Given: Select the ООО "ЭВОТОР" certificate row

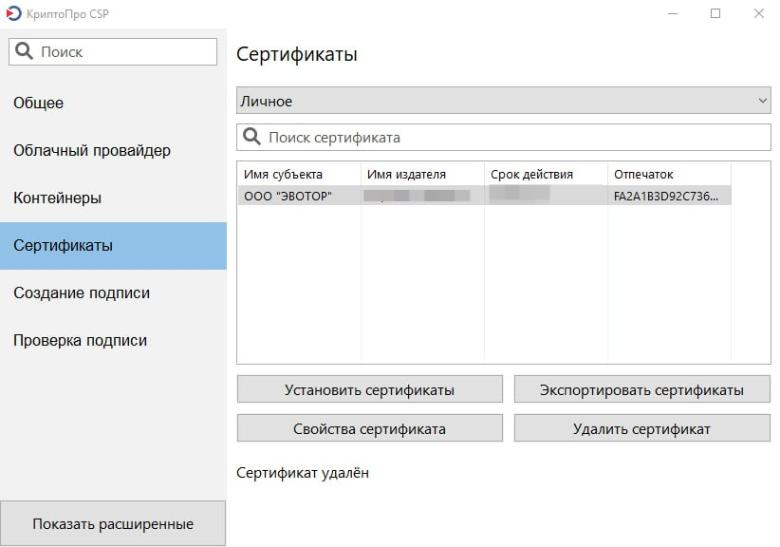Looking at the screenshot, I should coord(484,195).
